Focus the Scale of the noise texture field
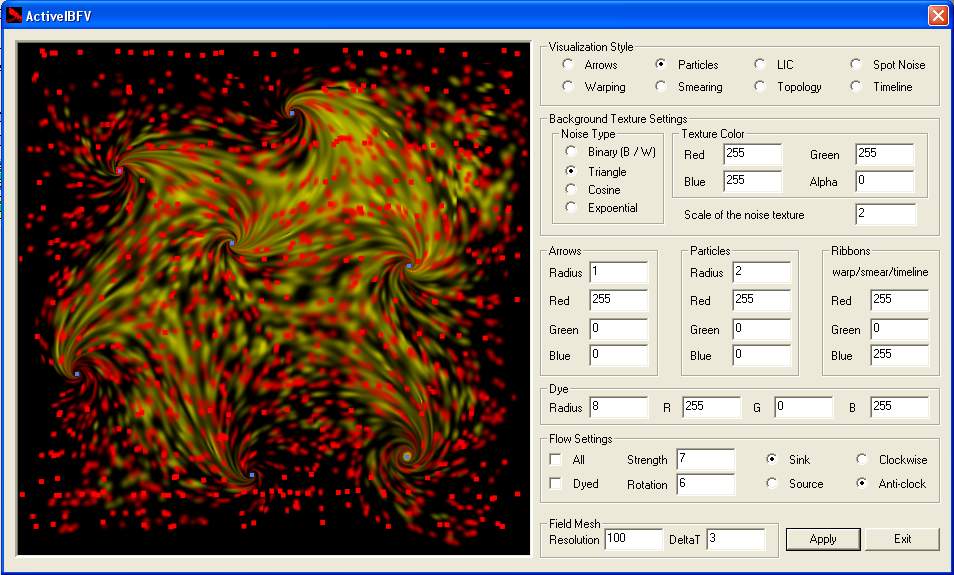 click(885, 215)
